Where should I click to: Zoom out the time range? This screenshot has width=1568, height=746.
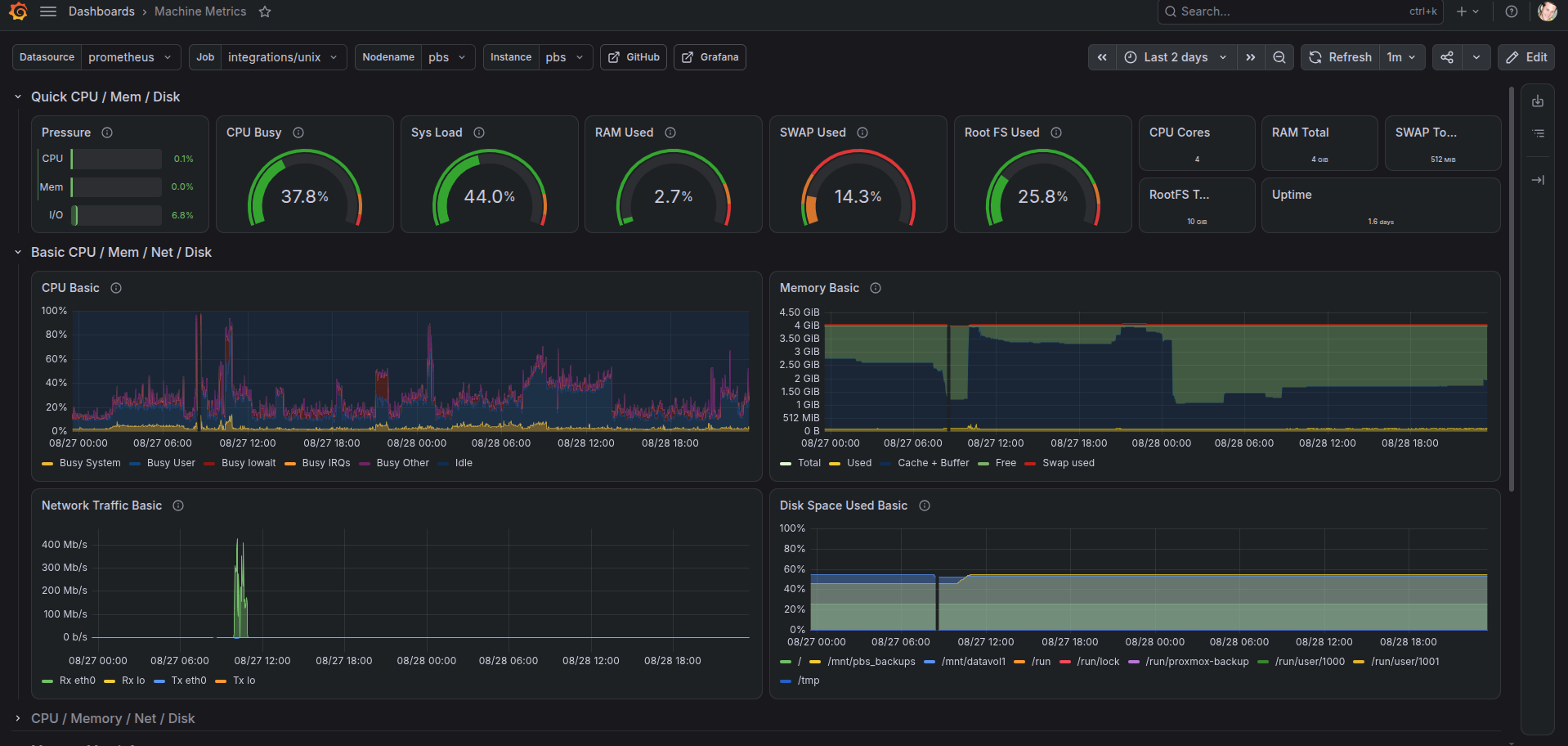point(1279,57)
